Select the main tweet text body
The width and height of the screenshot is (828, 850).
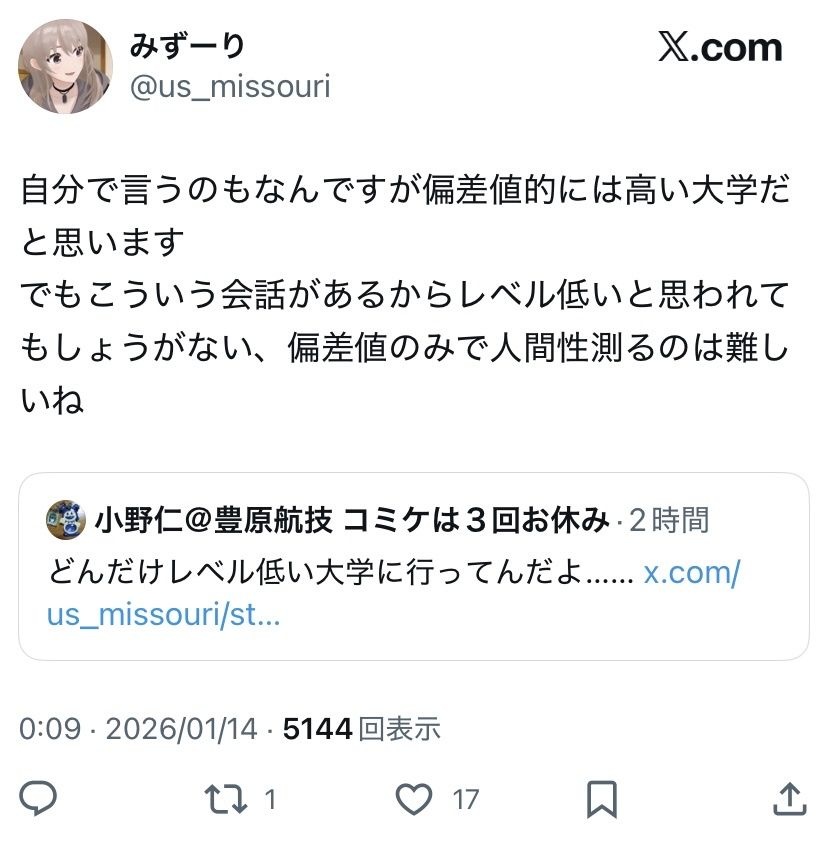point(405,294)
